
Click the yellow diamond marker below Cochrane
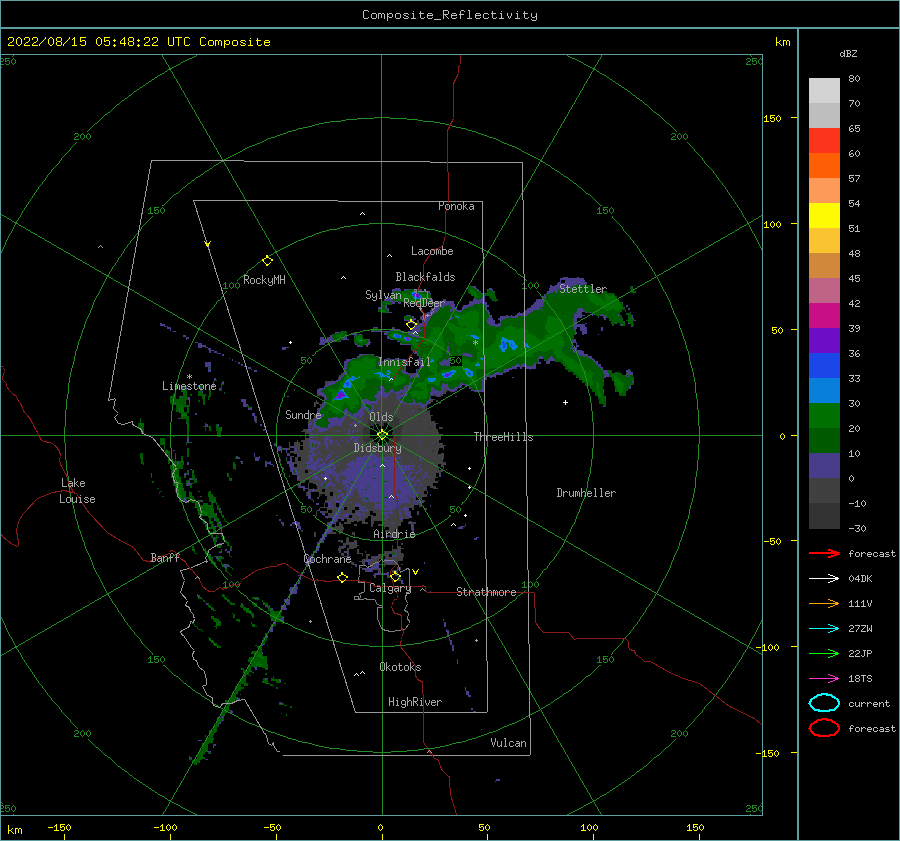(342, 578)
